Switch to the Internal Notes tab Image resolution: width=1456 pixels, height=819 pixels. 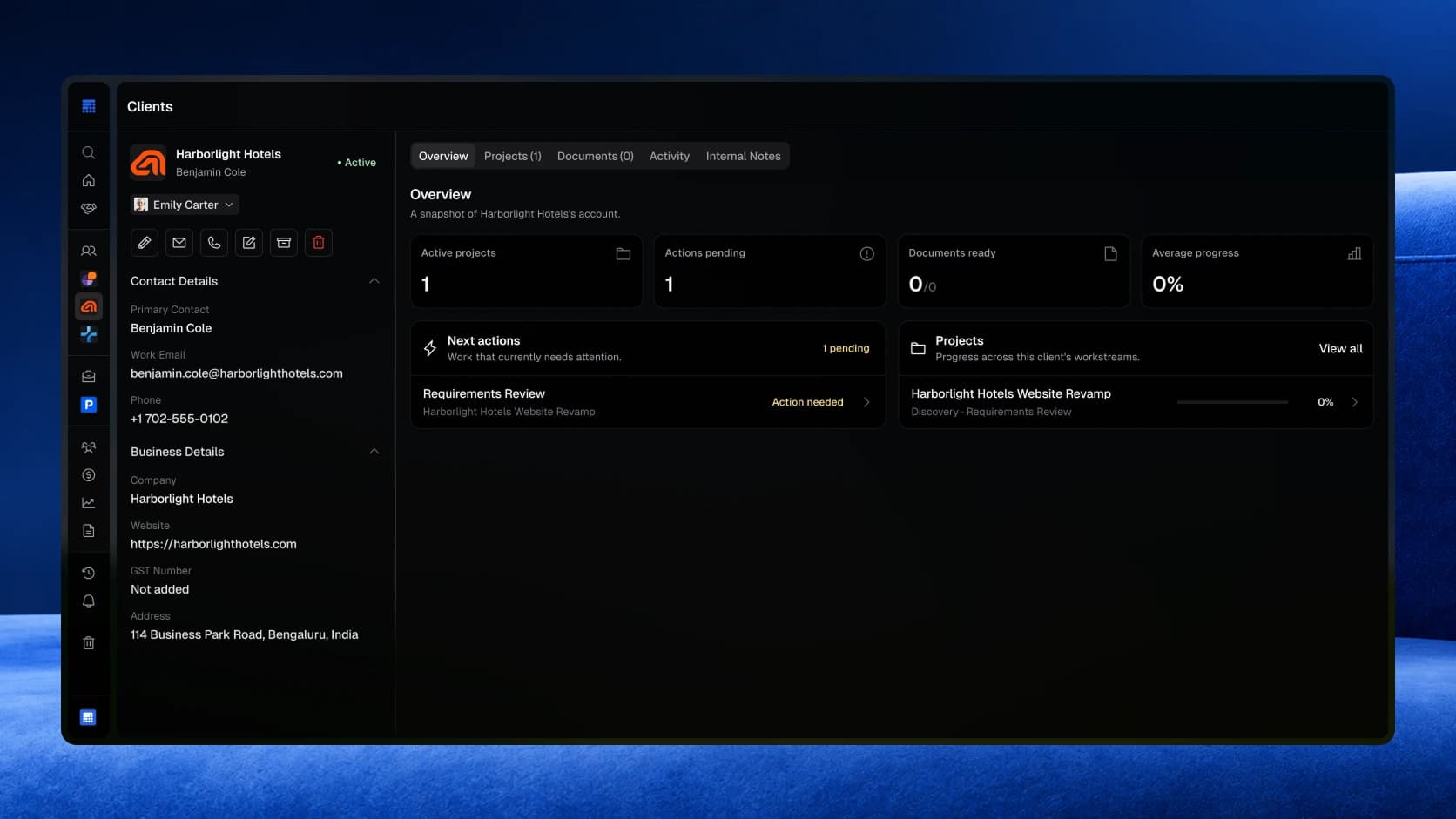[744, 156]
